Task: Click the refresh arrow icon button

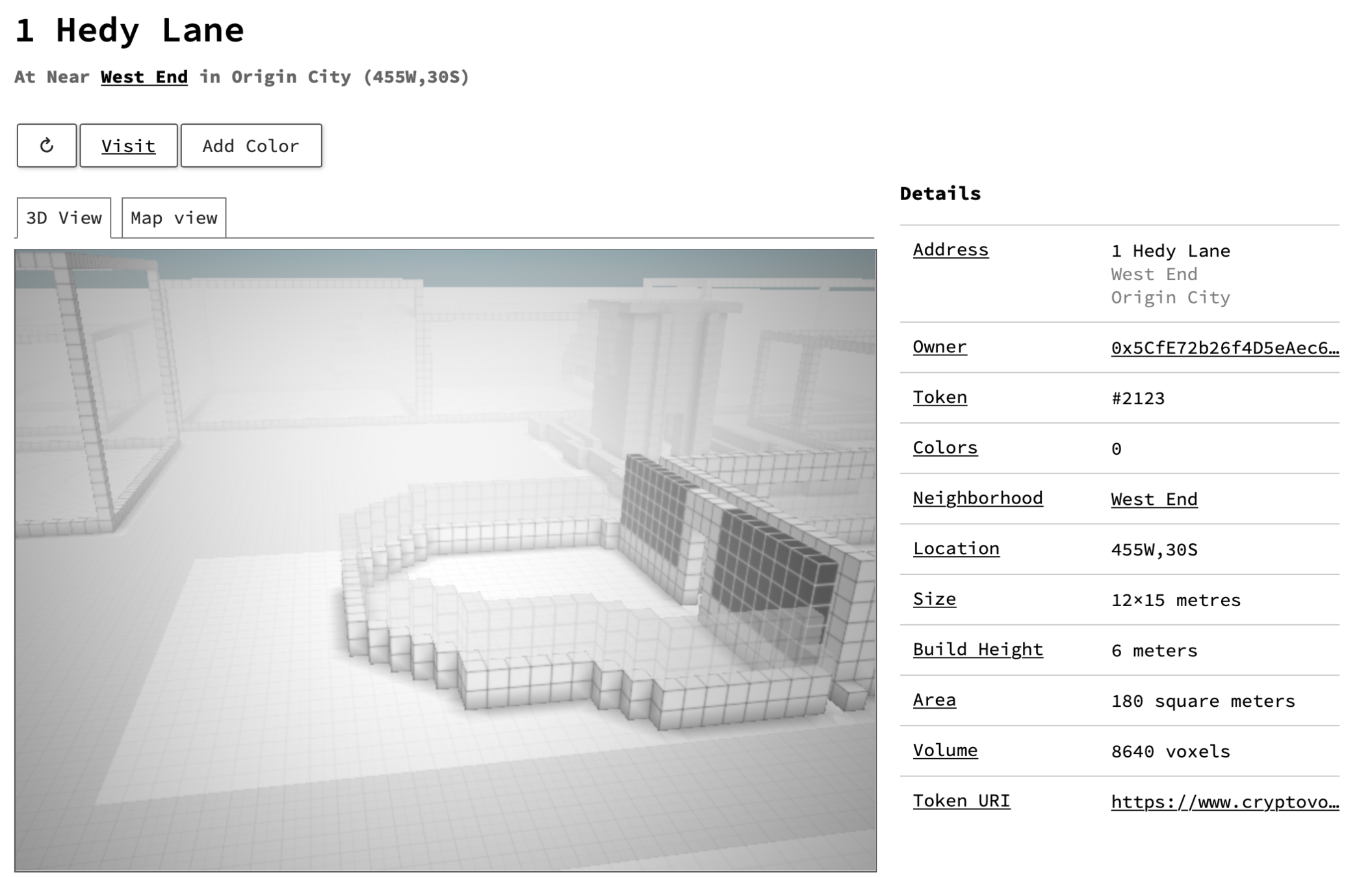Action: (46, 146)
